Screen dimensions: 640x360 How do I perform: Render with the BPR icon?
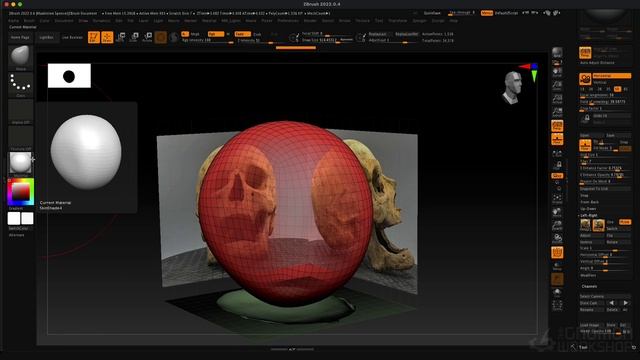pos(557,52)
